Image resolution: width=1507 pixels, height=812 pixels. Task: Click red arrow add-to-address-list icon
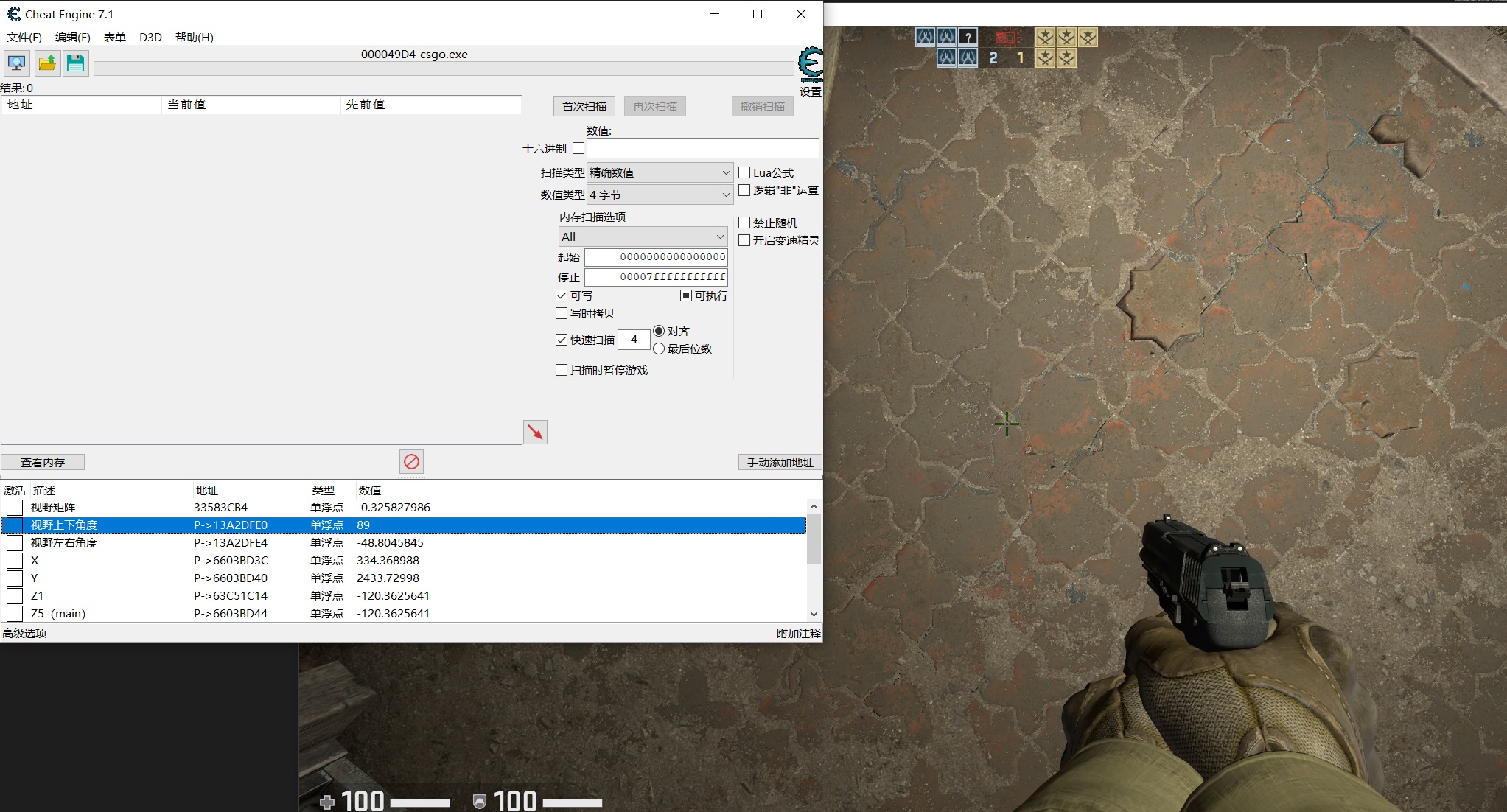coord(535,432)
